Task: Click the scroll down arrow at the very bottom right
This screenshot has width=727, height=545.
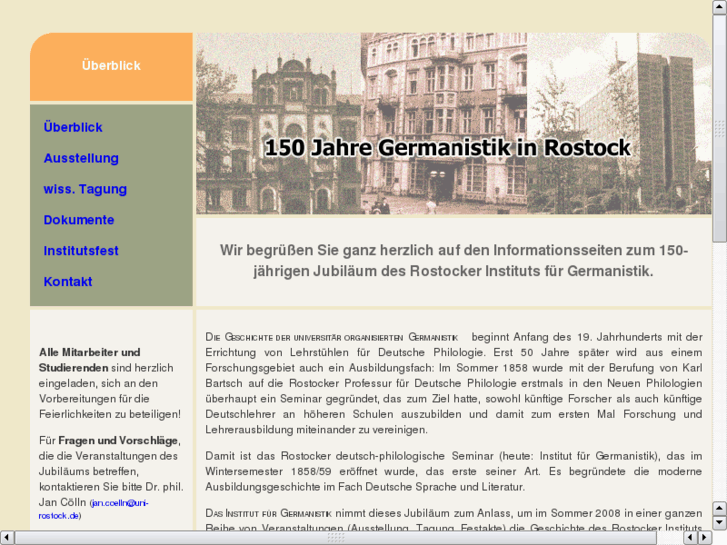Action: pyautogui.click(x=720, y=523)
